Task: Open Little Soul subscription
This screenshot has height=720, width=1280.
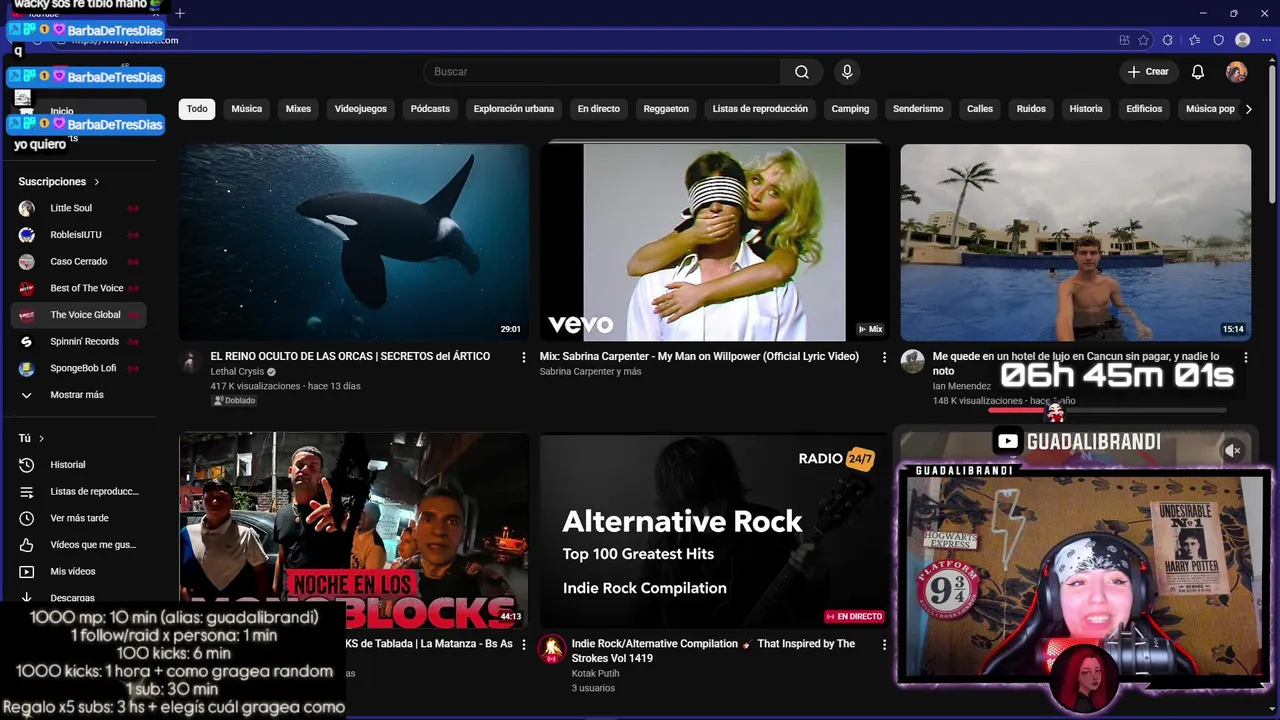Action: (78, 208)
